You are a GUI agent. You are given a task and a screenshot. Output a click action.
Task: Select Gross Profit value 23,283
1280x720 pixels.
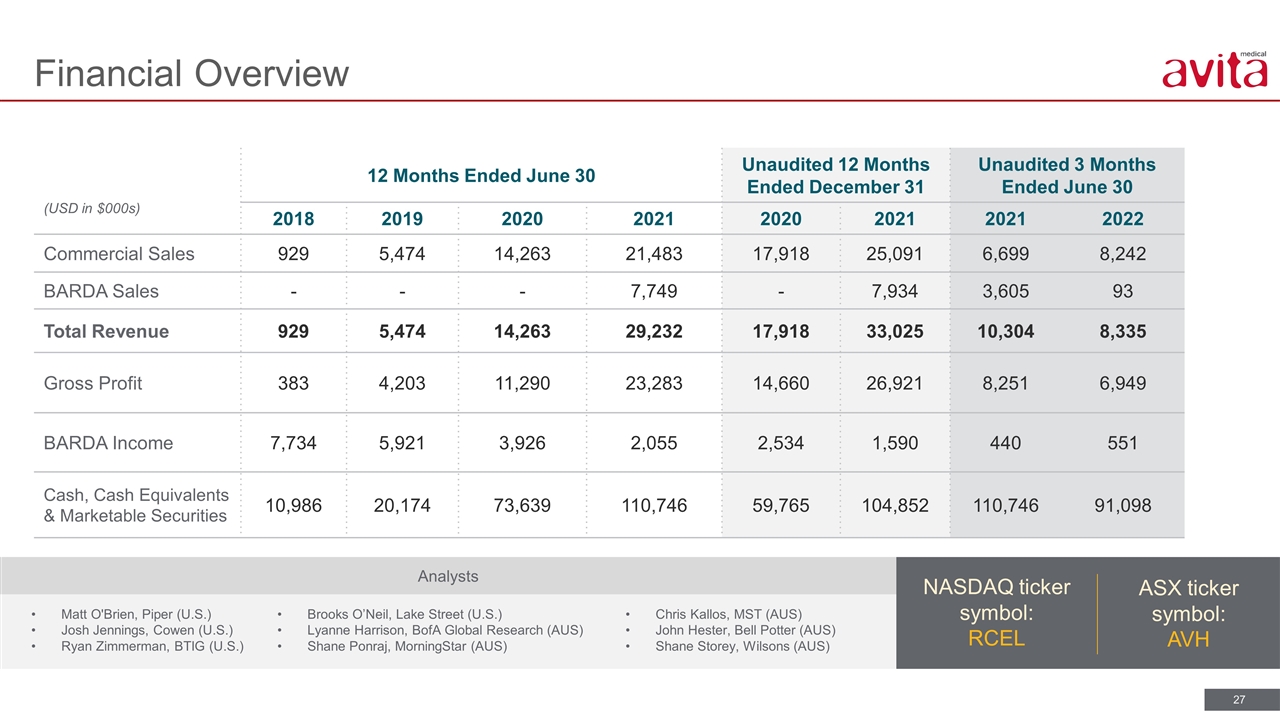654,383
